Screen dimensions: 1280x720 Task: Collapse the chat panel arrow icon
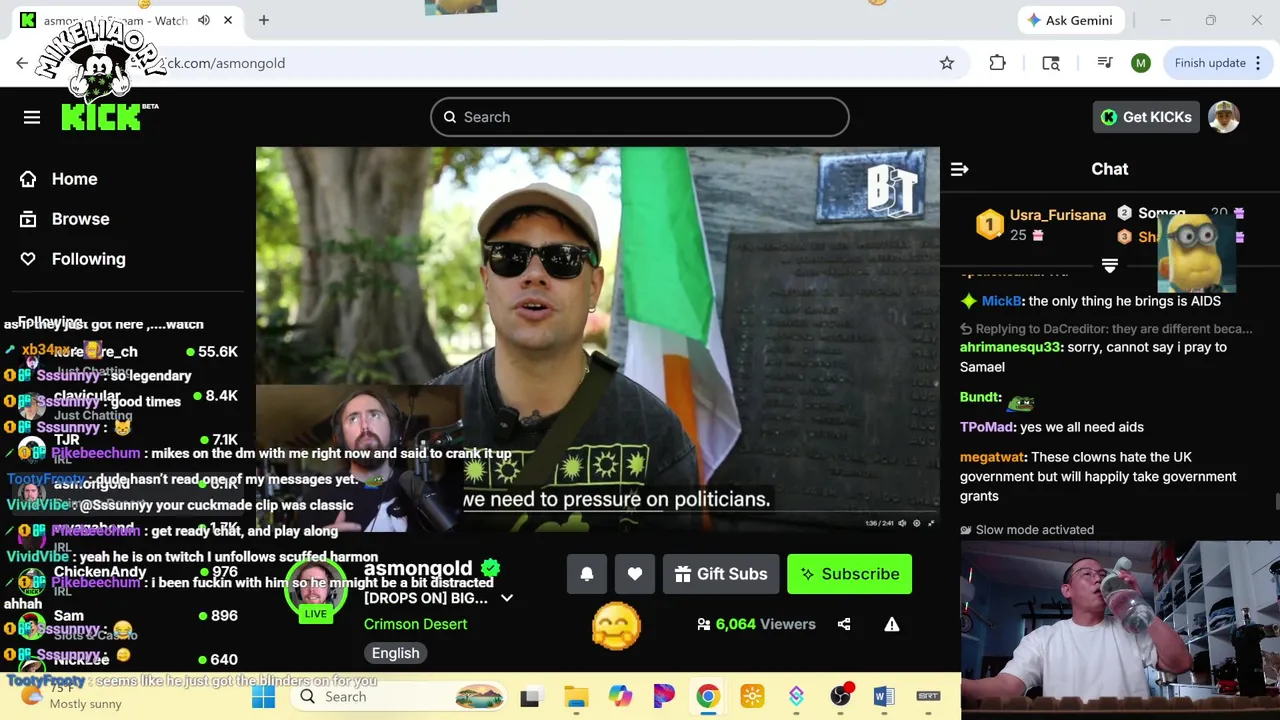[x=959, y=169]
